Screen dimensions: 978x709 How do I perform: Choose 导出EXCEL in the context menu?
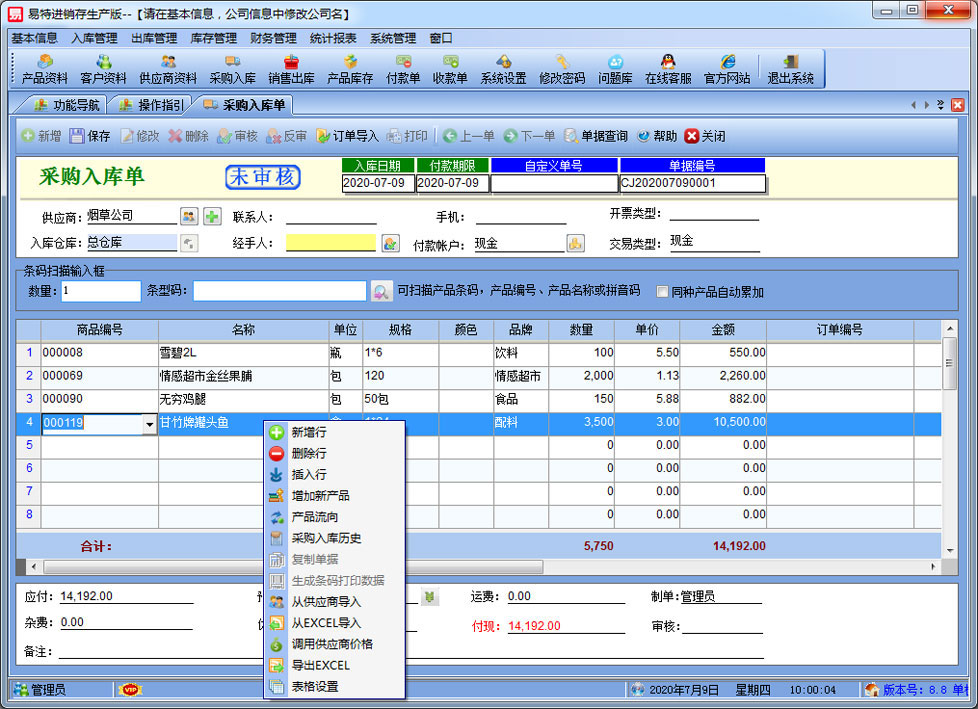pyautogui.click(x=320, y=665)
